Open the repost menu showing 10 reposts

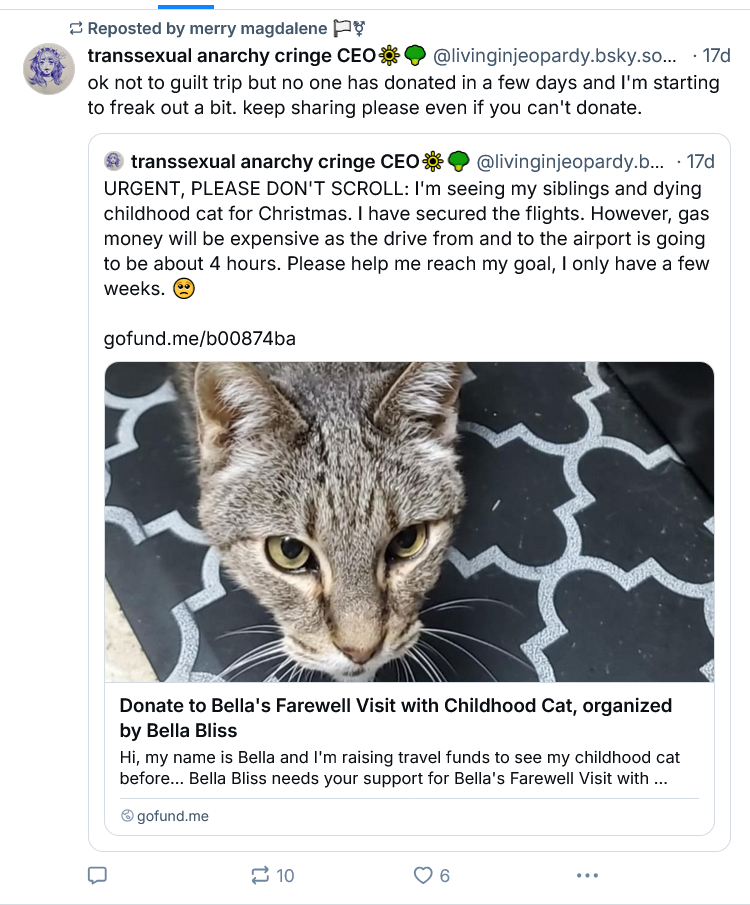click(x=272, y=875)
